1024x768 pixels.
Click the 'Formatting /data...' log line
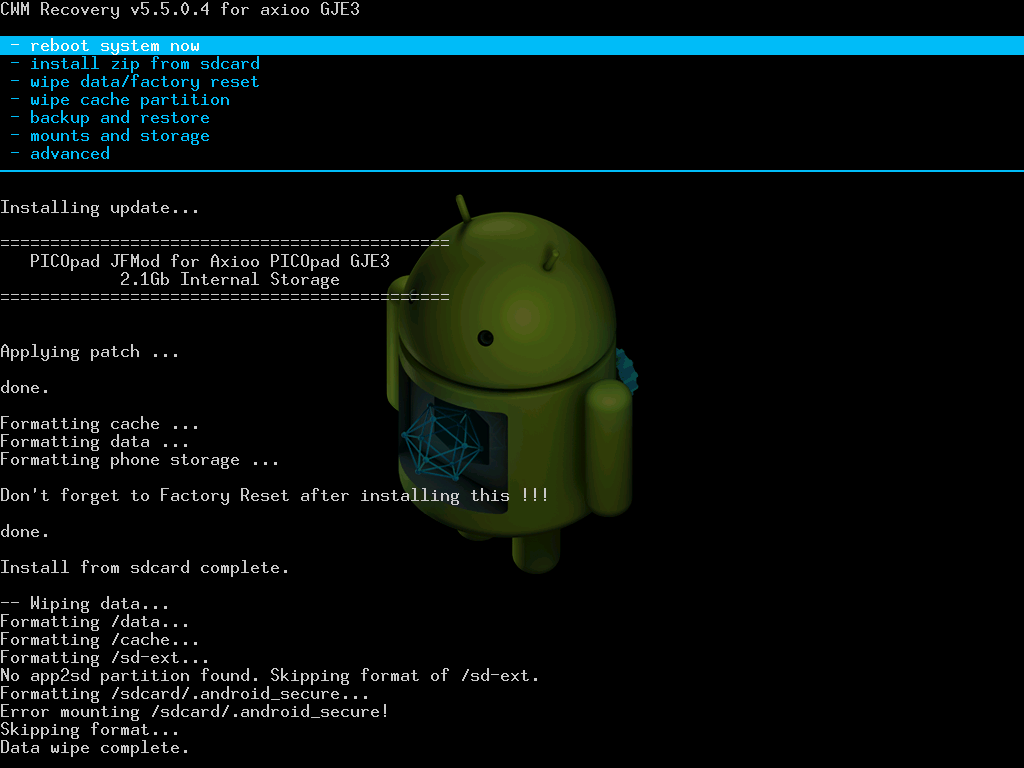click(95, 622)
